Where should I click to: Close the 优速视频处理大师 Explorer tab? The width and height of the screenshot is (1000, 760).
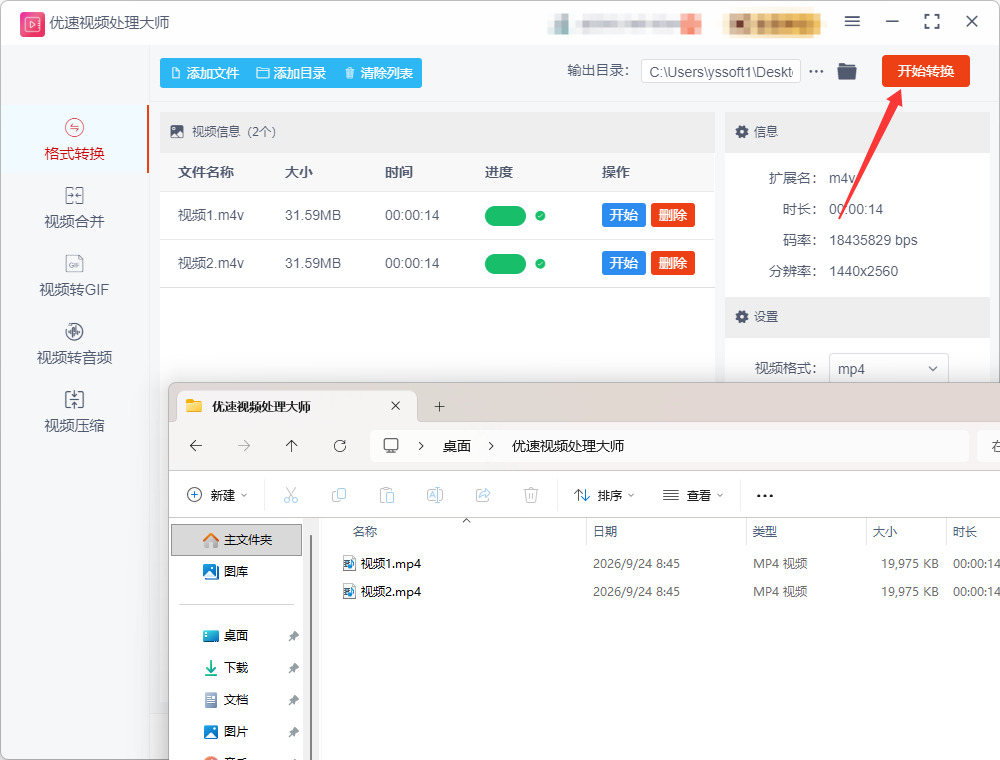[x=395, y=406]
